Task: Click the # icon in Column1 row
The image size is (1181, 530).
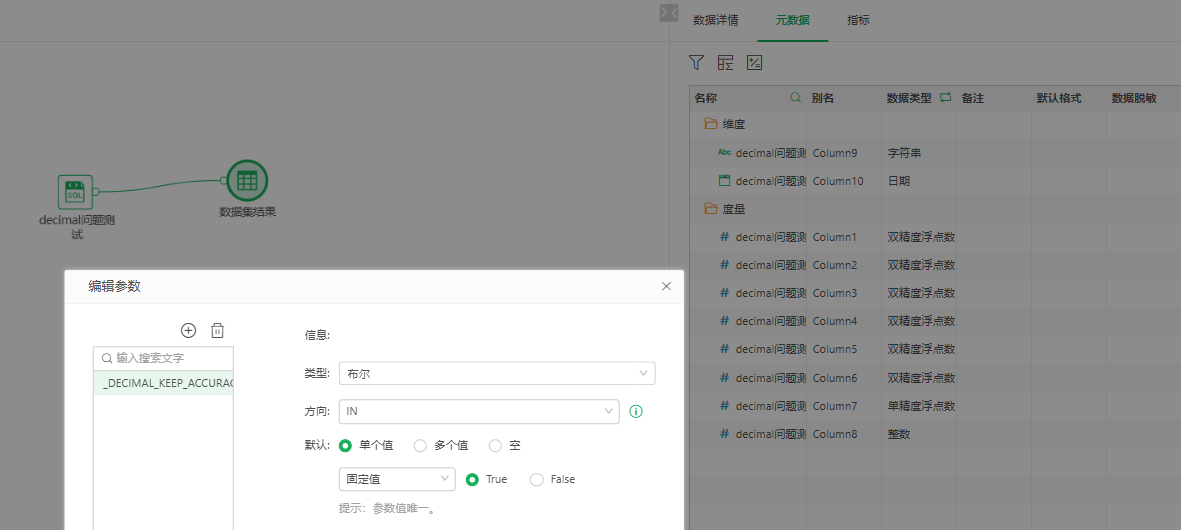Action: coord(725,236)
